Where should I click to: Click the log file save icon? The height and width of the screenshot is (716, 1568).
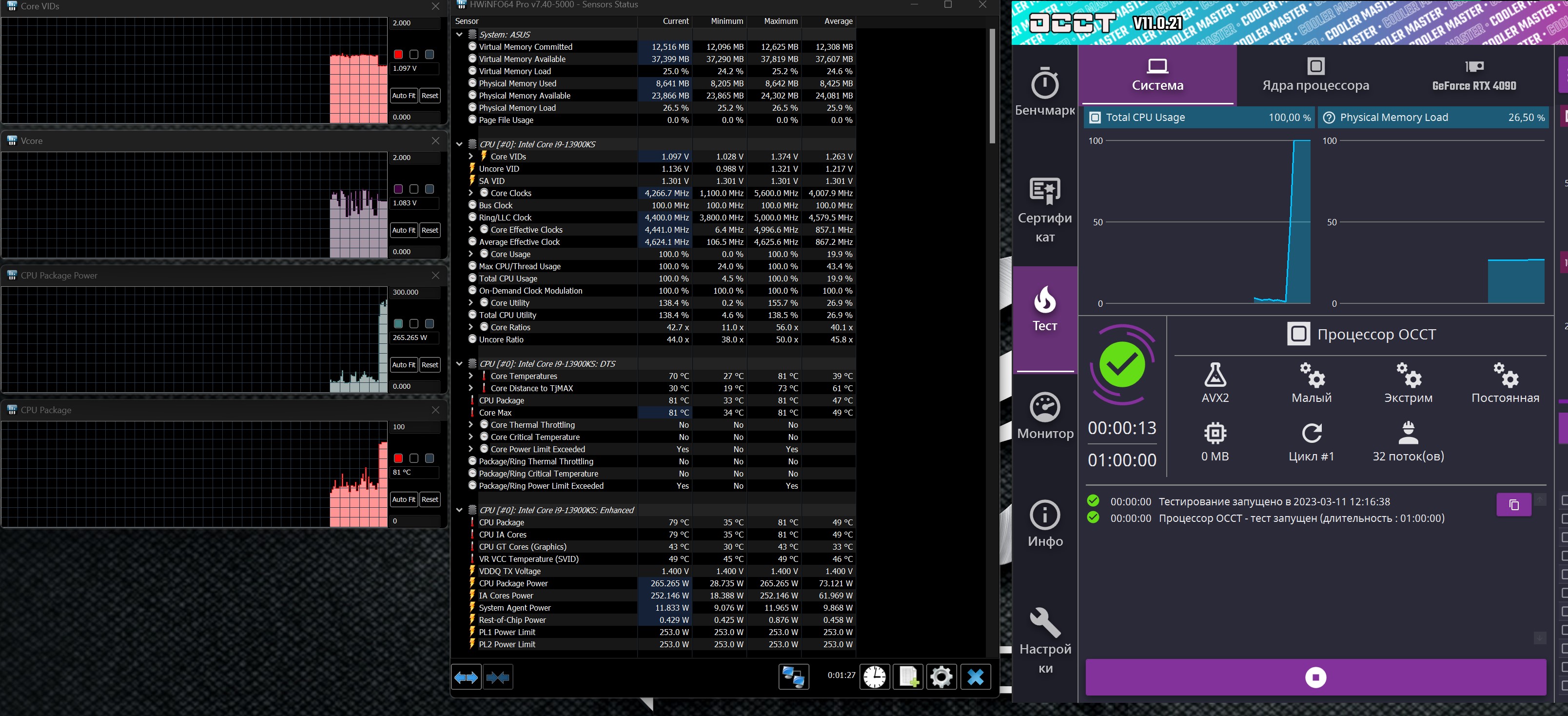coord(907,676)
